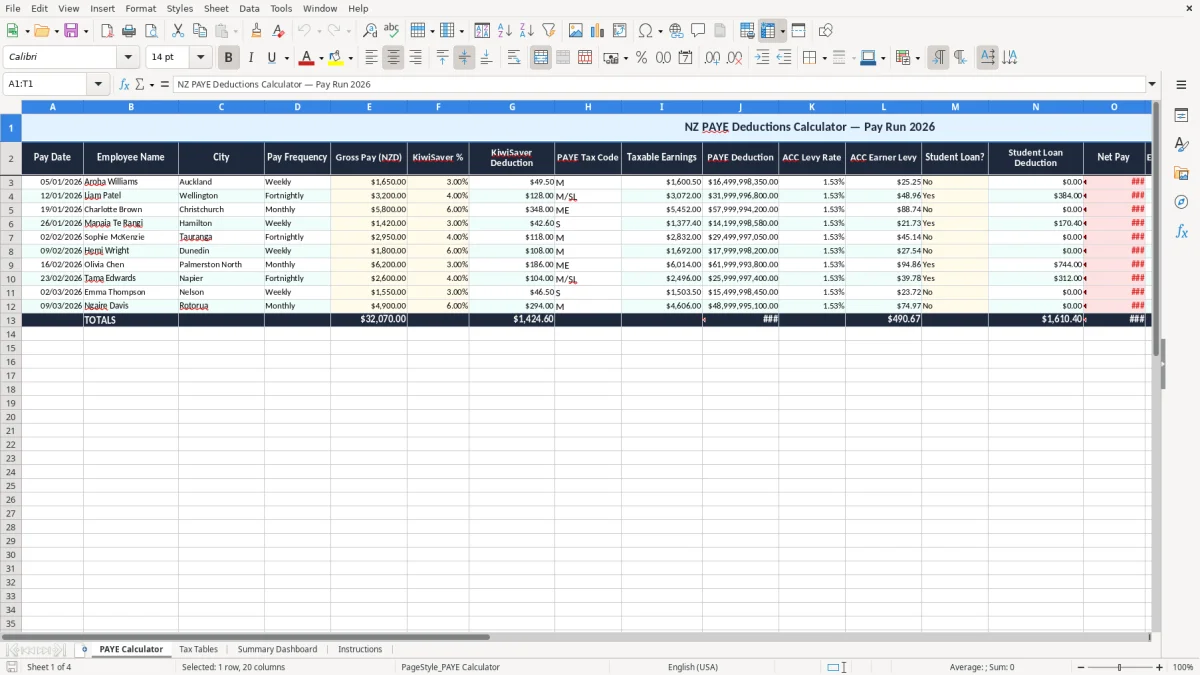Toggle Align Left
Viewport: 1200px width, 675px height.
coord(371,58)
